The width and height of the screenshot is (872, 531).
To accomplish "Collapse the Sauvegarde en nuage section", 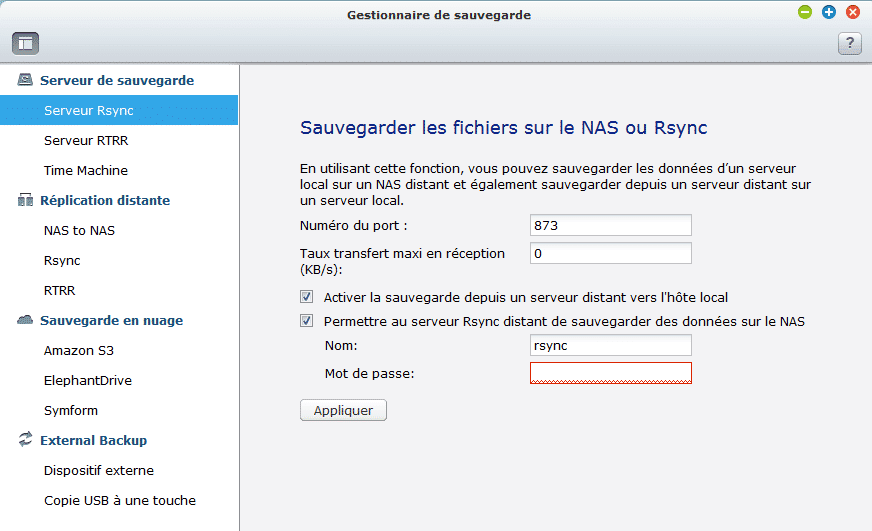I will (111, 320).
